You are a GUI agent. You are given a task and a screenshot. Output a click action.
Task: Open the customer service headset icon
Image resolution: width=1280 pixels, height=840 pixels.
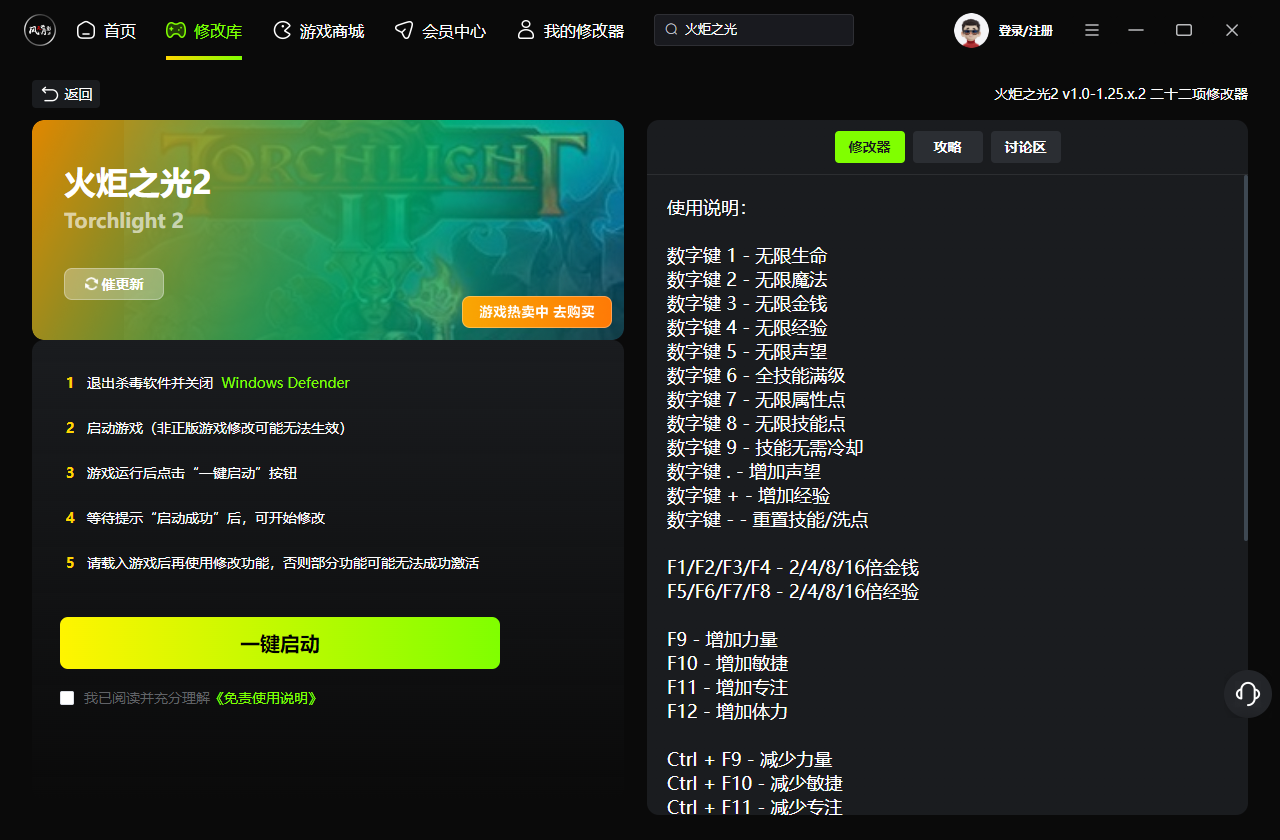pos(1248,694)
